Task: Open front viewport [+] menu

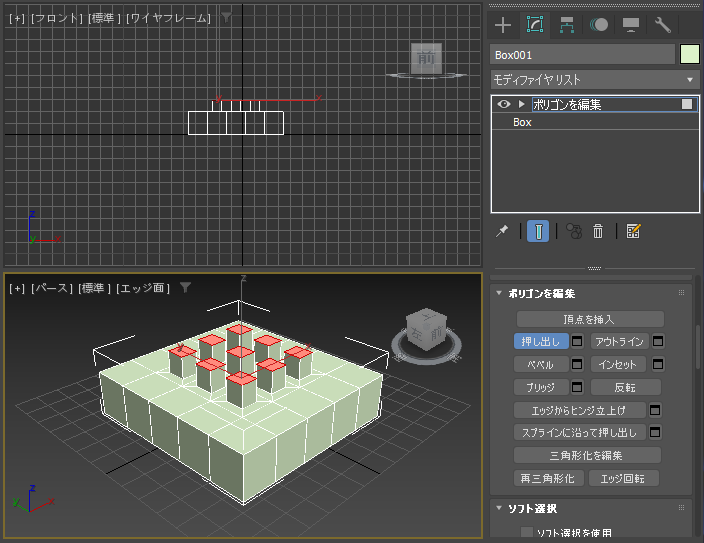Action: [17, 18]
